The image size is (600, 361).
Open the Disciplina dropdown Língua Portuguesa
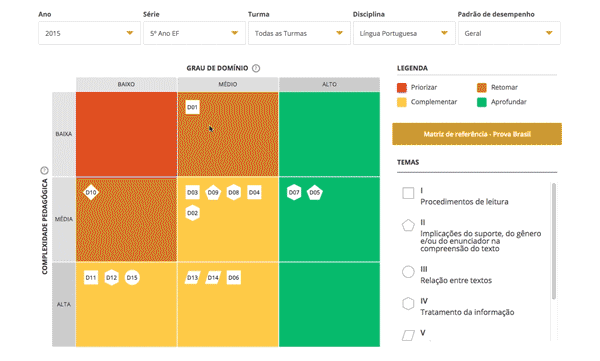click(404, 33)
